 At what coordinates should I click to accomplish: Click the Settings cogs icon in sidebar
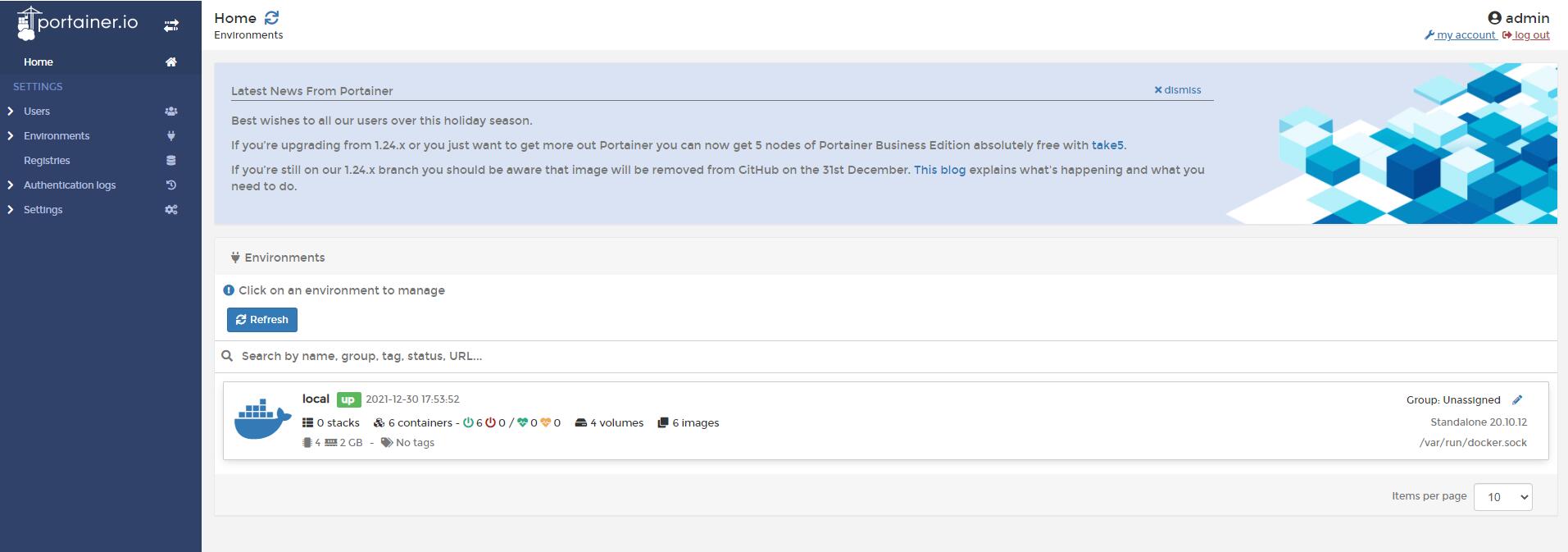pos(170,210)
